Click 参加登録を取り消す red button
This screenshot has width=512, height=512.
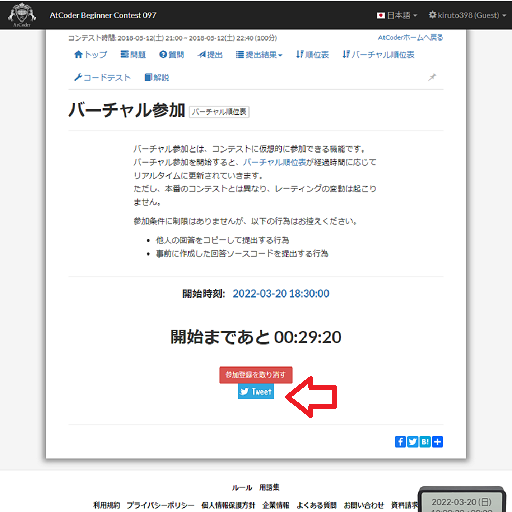pyautogui.click(x=256, y=375)
